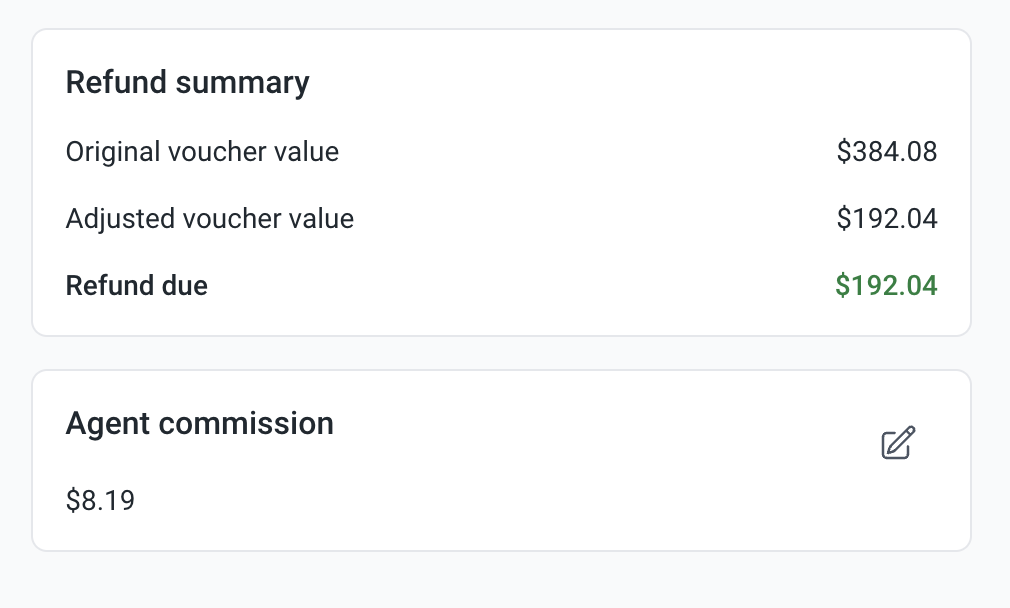The image size is (1010, 608).
Task: Click bottom padding of the Refund summary card
Action: point(500,320)
